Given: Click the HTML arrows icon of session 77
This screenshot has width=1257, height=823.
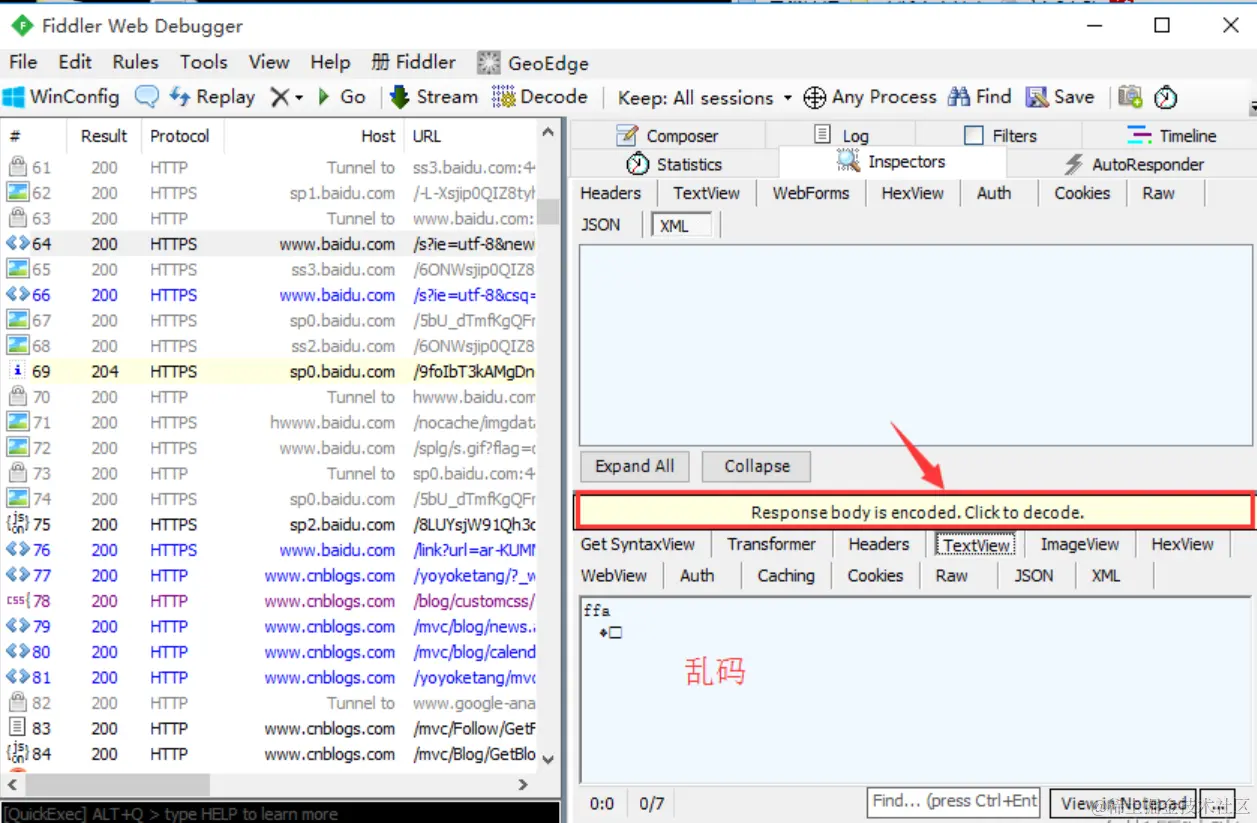Looking at the screenshot, I should coord(17,575).
